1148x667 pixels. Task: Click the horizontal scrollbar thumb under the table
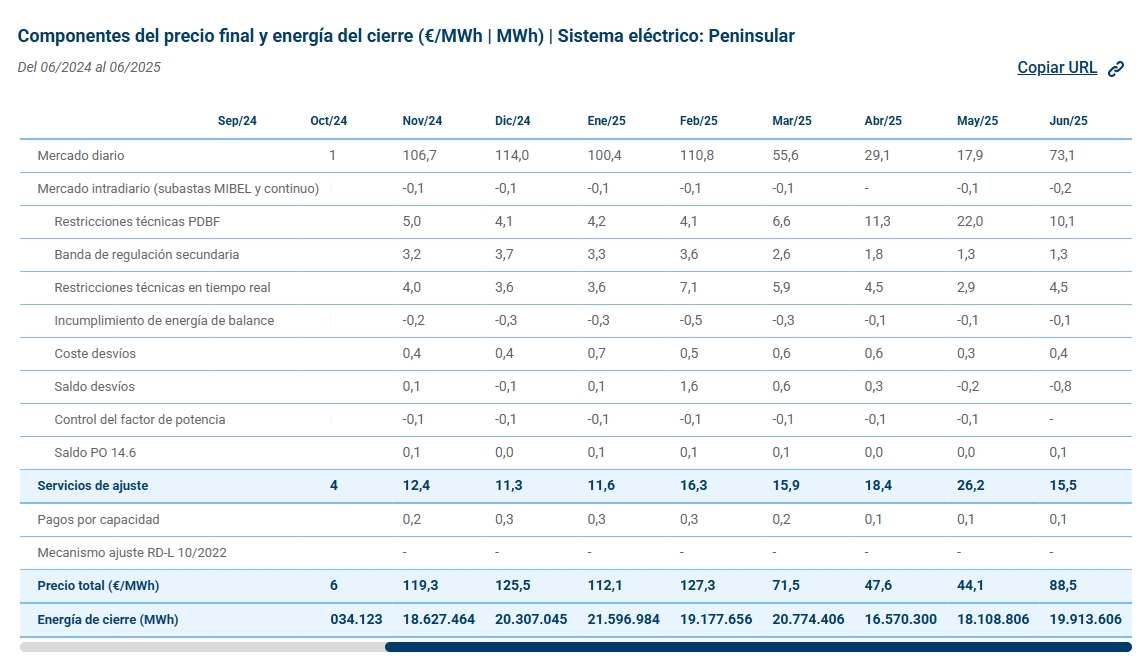758,647
